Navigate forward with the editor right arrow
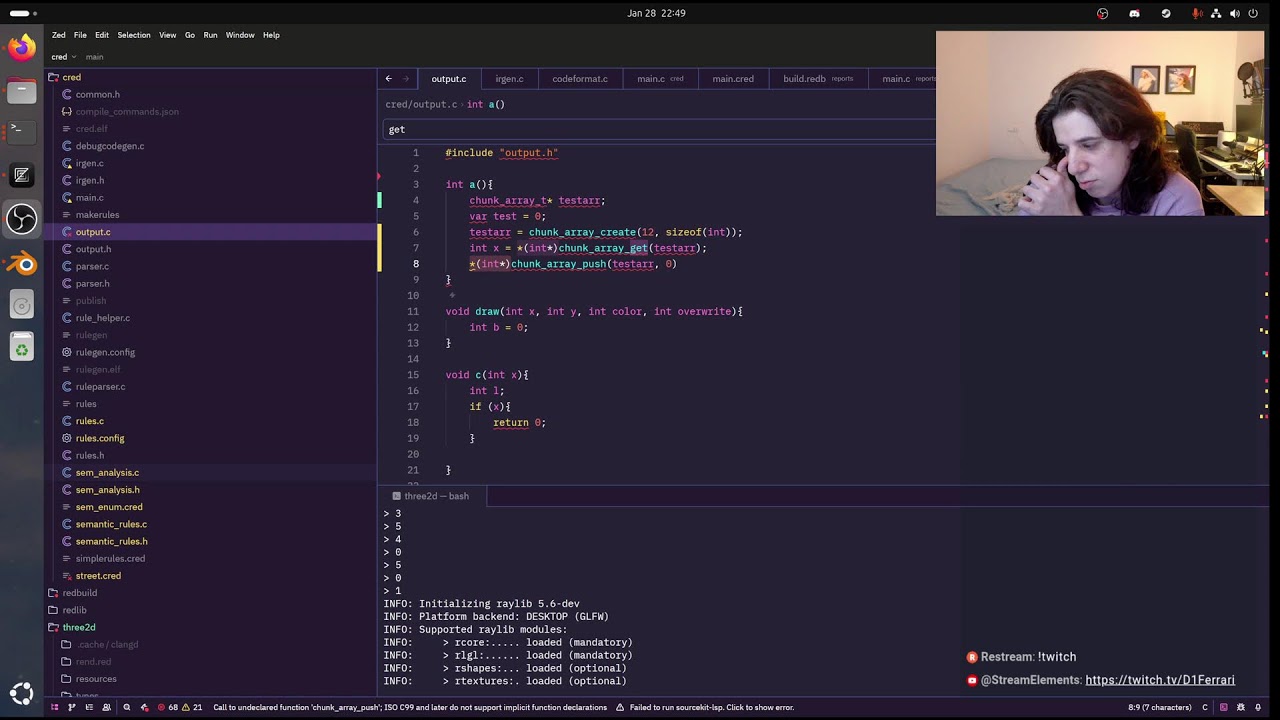 (406, 78)
